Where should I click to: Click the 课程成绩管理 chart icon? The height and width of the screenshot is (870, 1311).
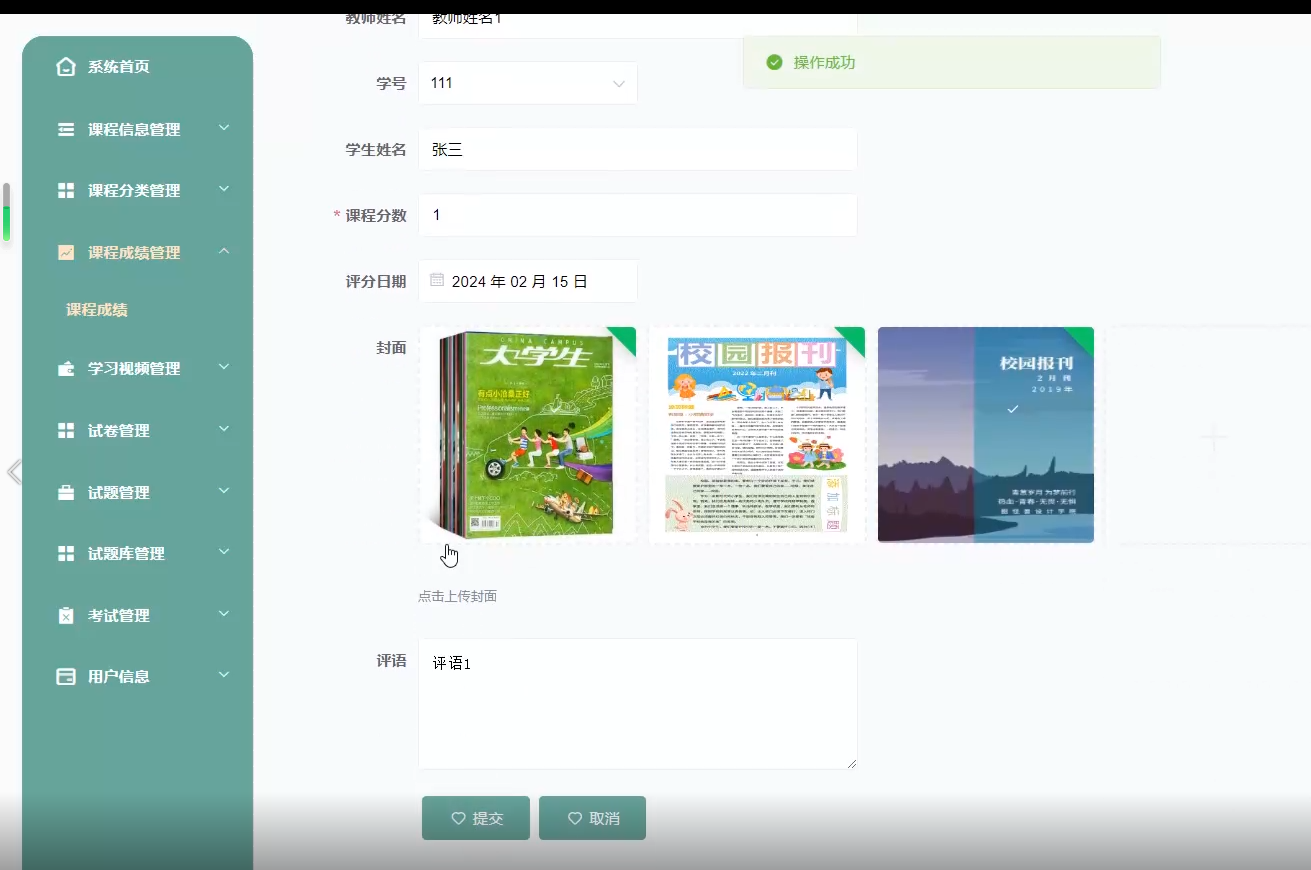[x=66, y=253]
